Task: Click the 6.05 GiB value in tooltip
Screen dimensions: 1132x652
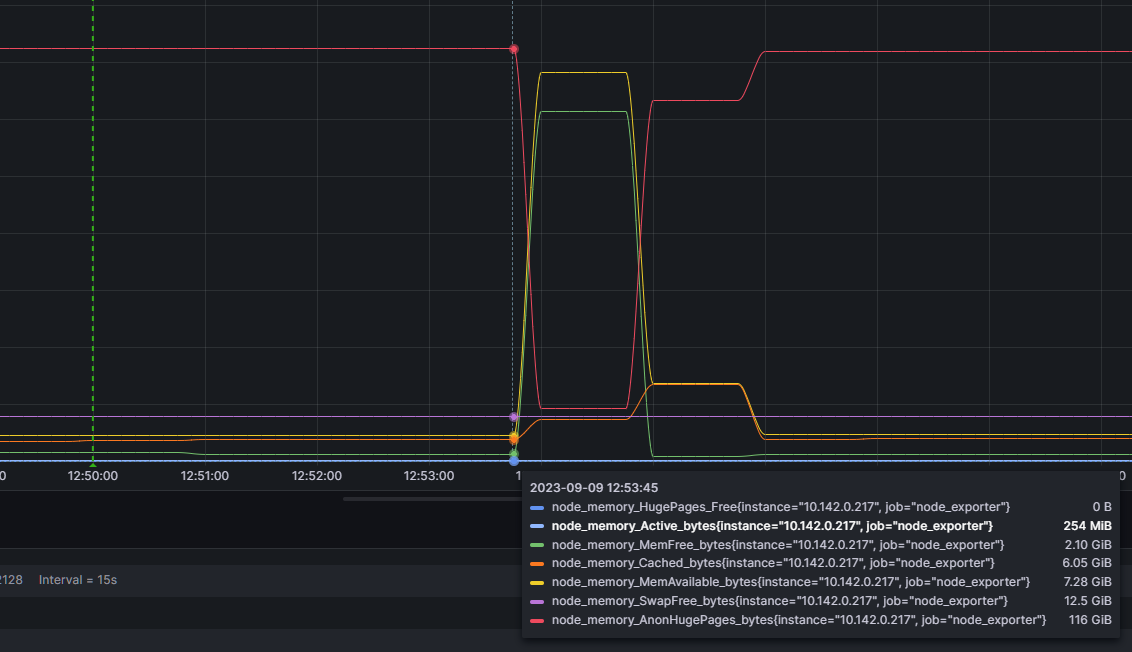Action: click(1087, 562)
